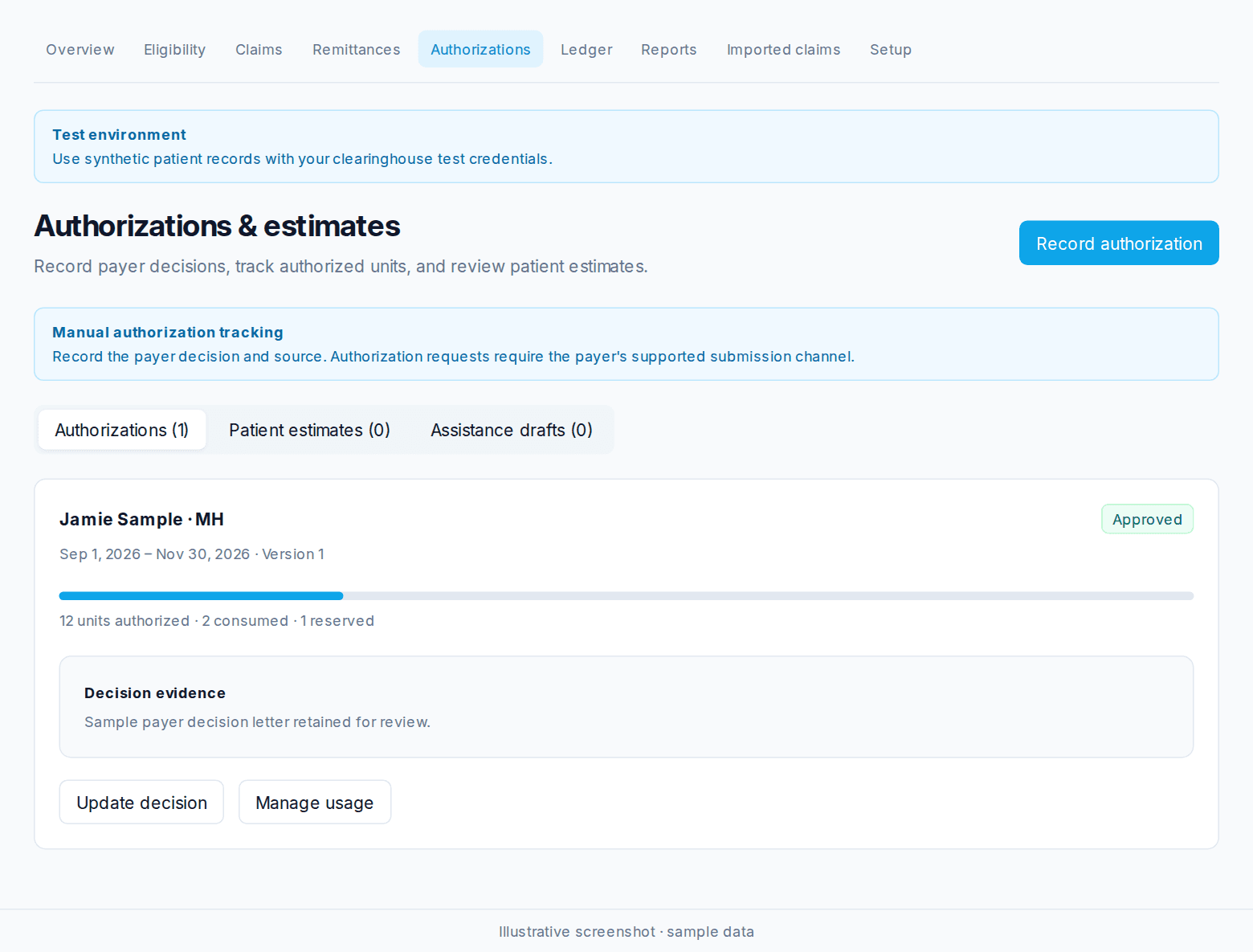Open the Reports tab
This screenshot has height=952, width=1253.
pos(669,50)
